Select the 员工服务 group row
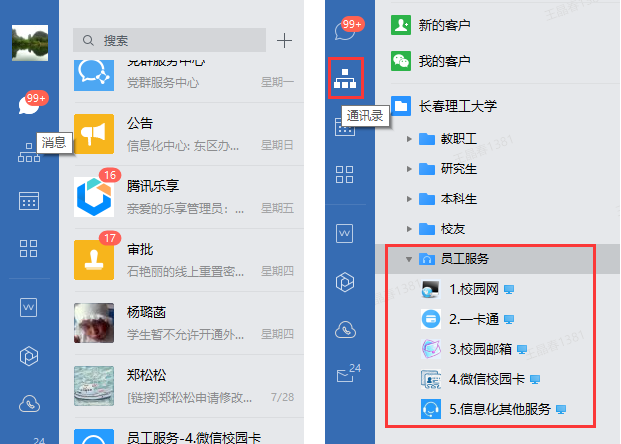 (497, 259)
